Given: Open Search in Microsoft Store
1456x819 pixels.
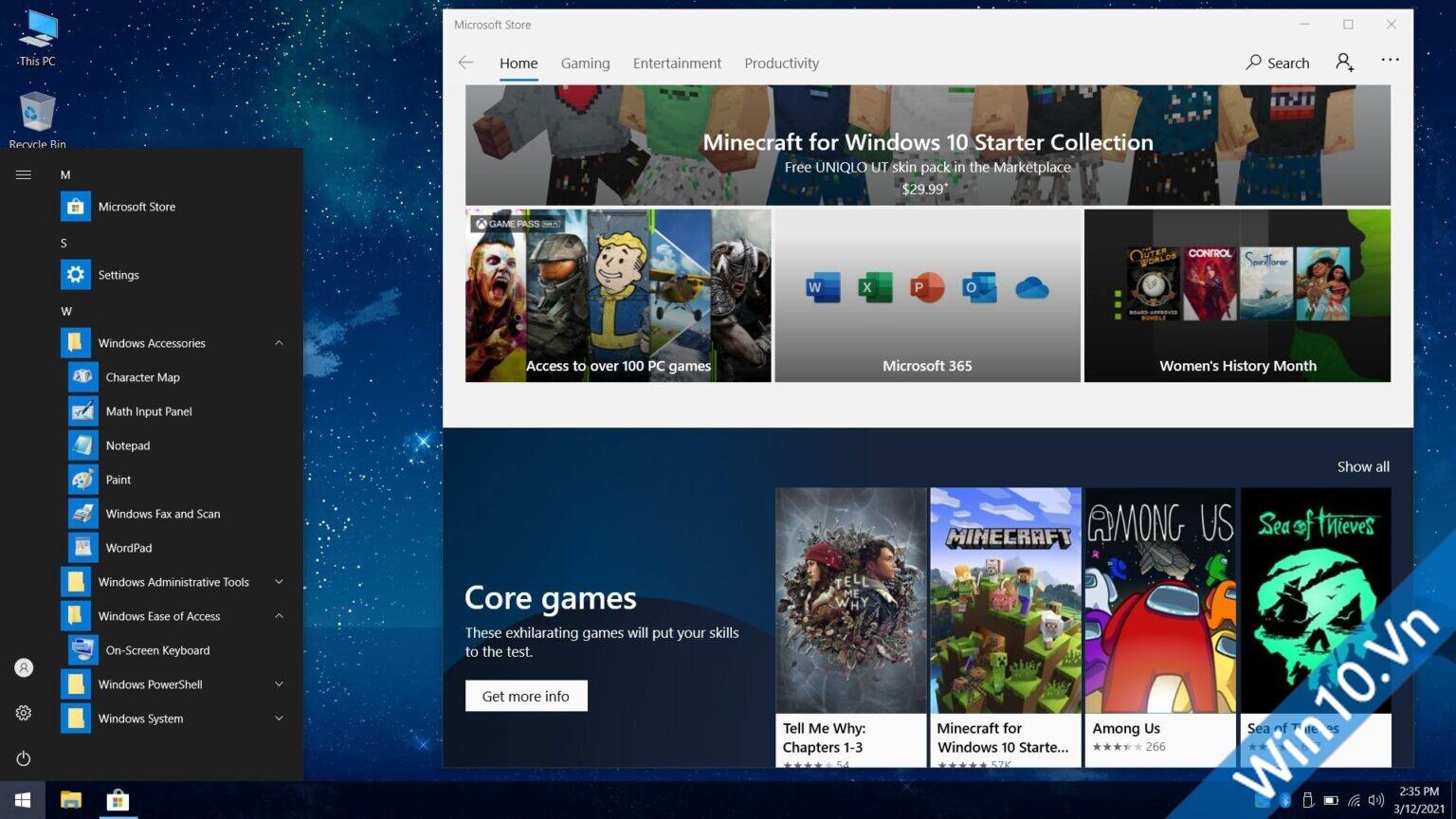Looking at the screenshot, I should pos(1277,63).
